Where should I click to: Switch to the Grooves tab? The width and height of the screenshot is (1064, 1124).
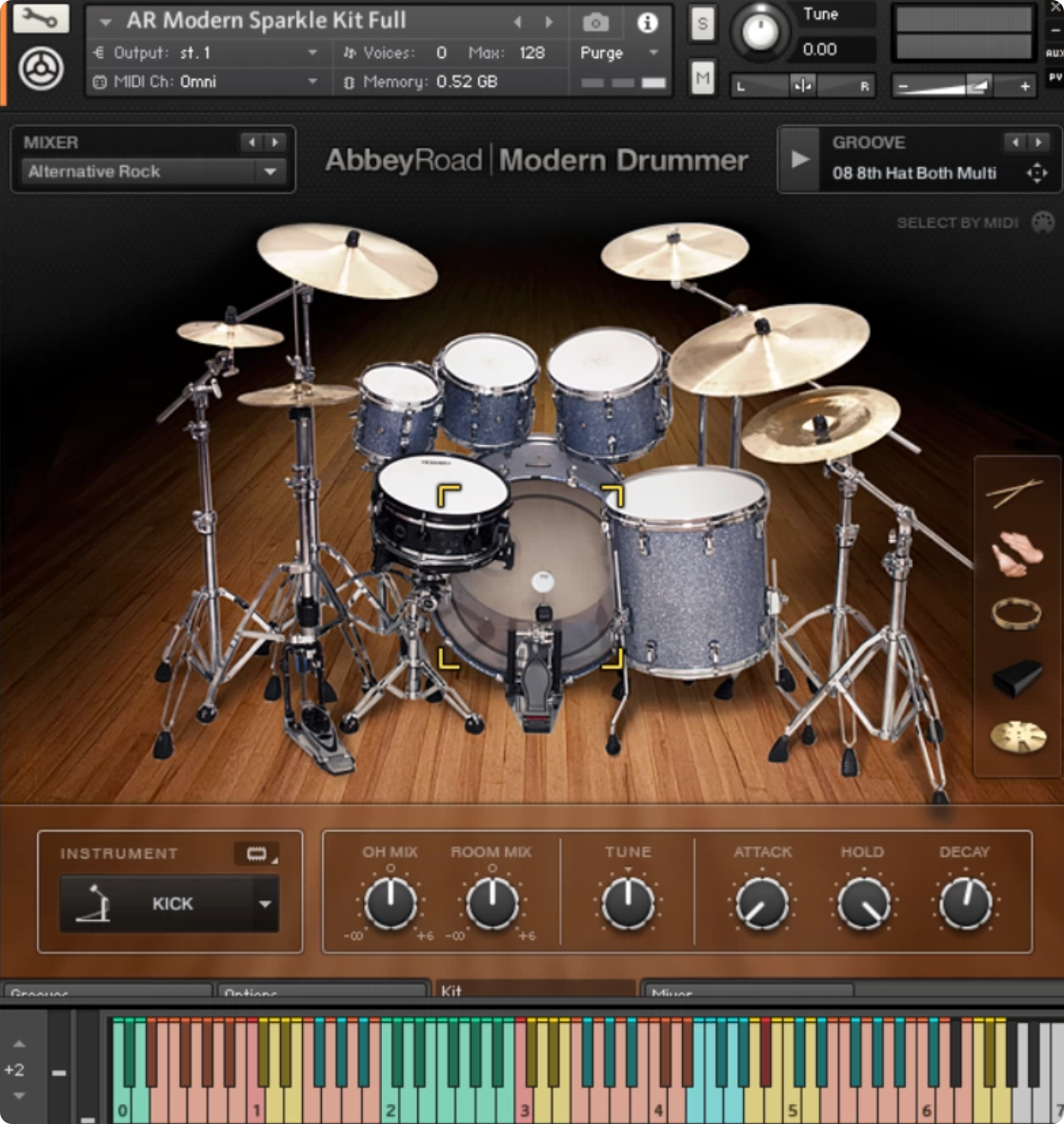pyautogui.click(x=108, y=990)
